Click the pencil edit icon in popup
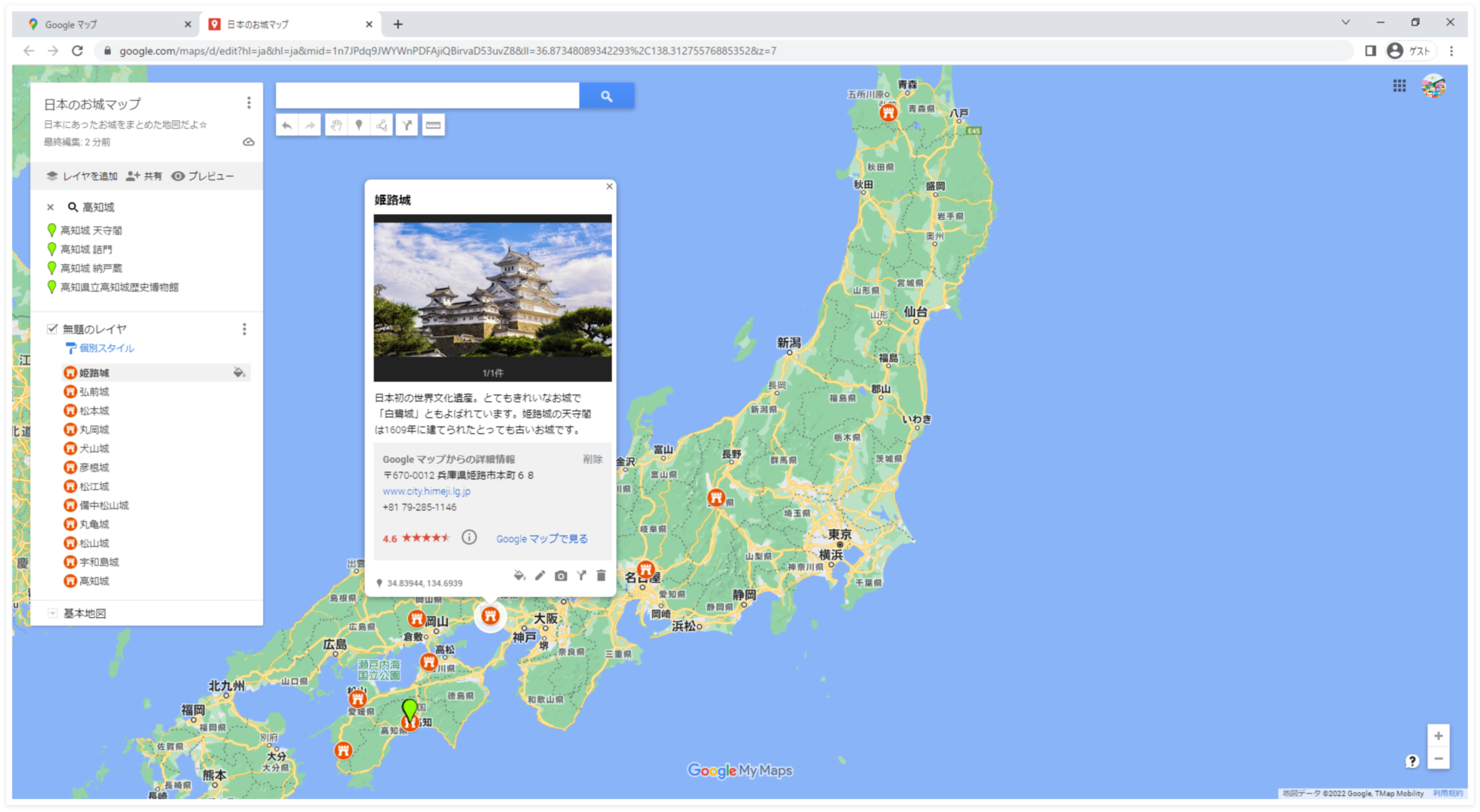This screenshot has height=812, width=1480. [x=540, y=575]
